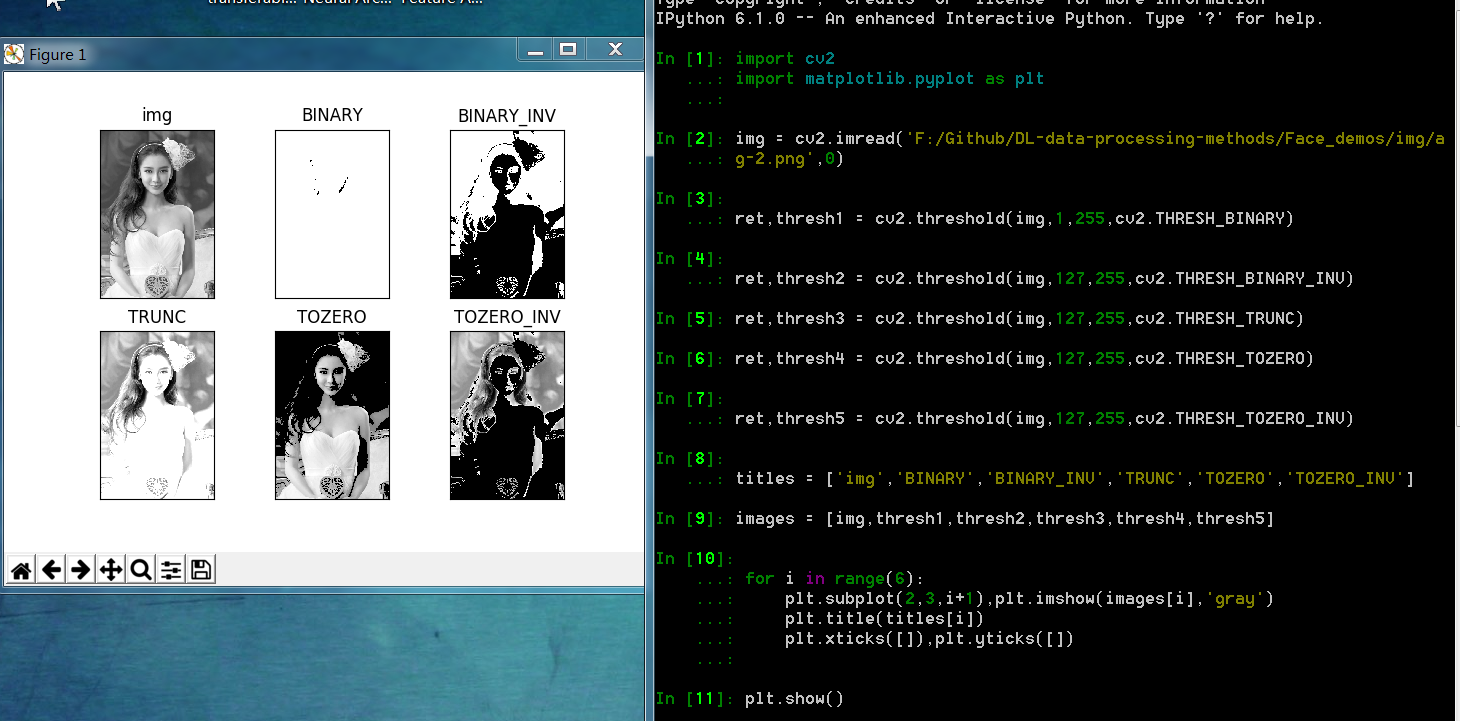Select the forward navigation arrow icon
Image resolution: width=1460 pixels, height=721 pixels.
tap(79, 569)
